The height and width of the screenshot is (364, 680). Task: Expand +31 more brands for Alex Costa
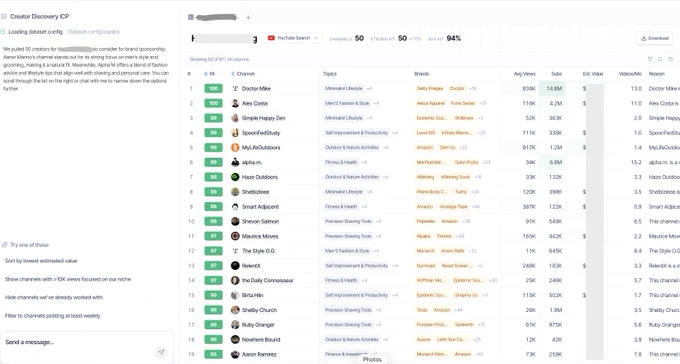tap(482, 103)
